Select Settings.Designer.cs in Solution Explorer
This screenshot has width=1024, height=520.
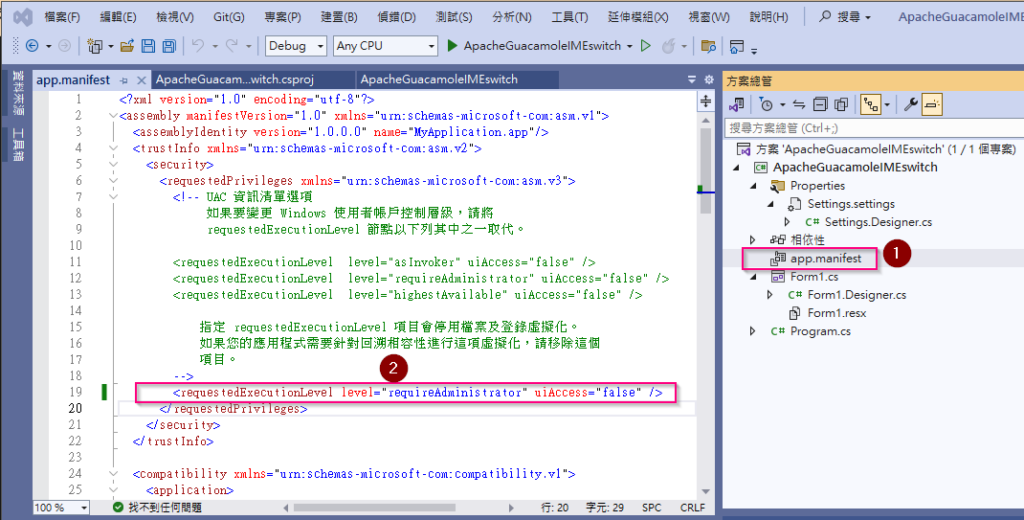coord(878,222)
